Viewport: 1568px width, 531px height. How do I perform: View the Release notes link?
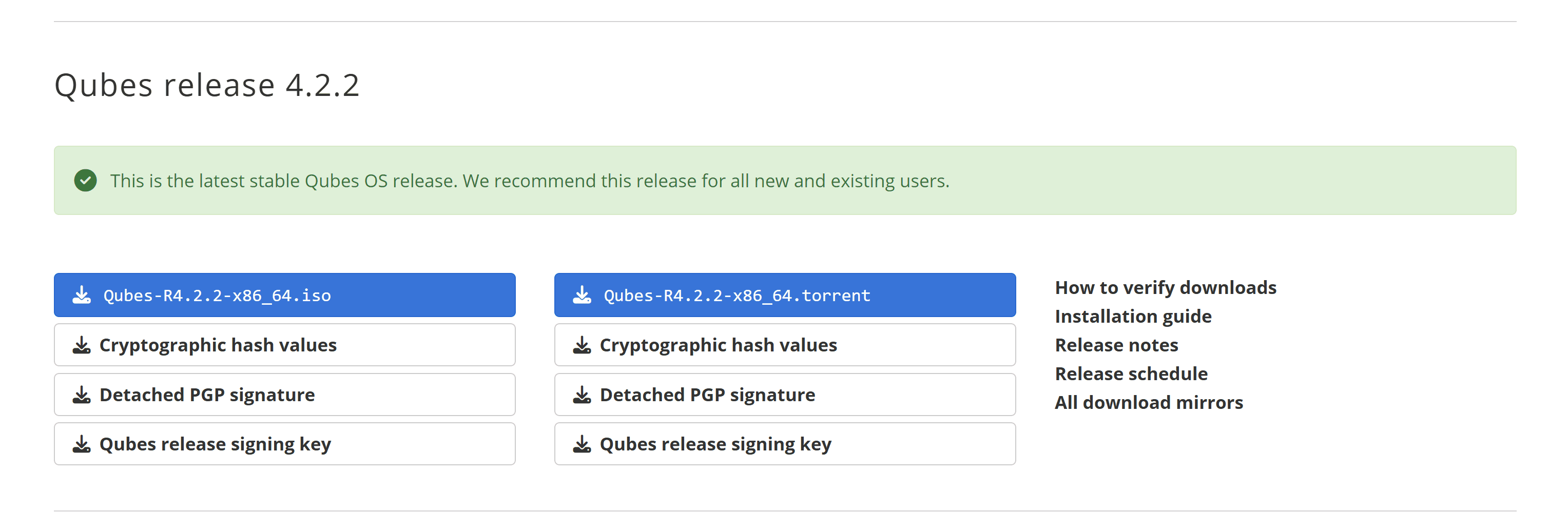[1116, 345]
